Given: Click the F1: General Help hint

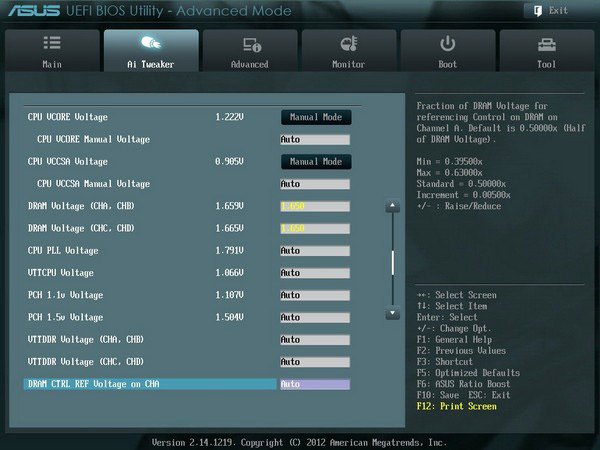Looking at the screenshot, I should tap(454, 339).
